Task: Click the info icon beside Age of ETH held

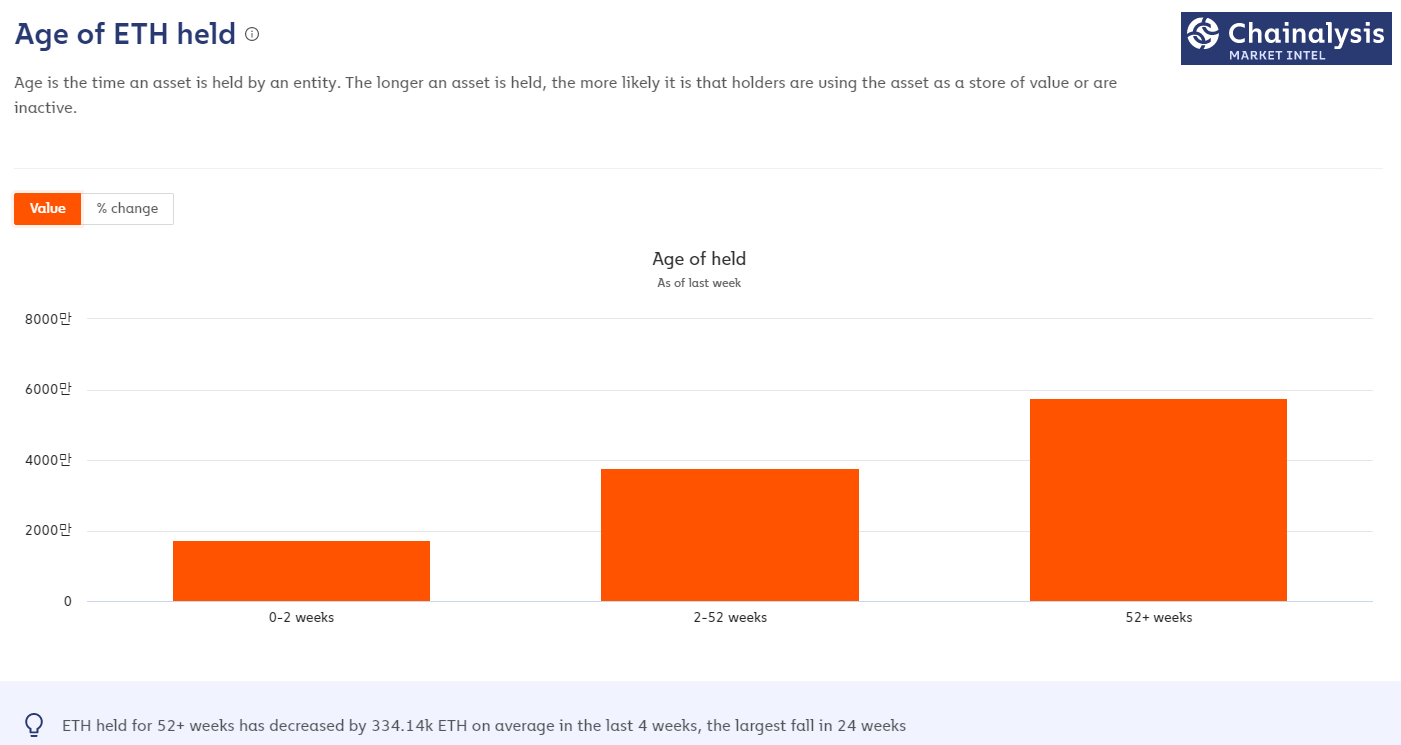Action: pos(252,34)
